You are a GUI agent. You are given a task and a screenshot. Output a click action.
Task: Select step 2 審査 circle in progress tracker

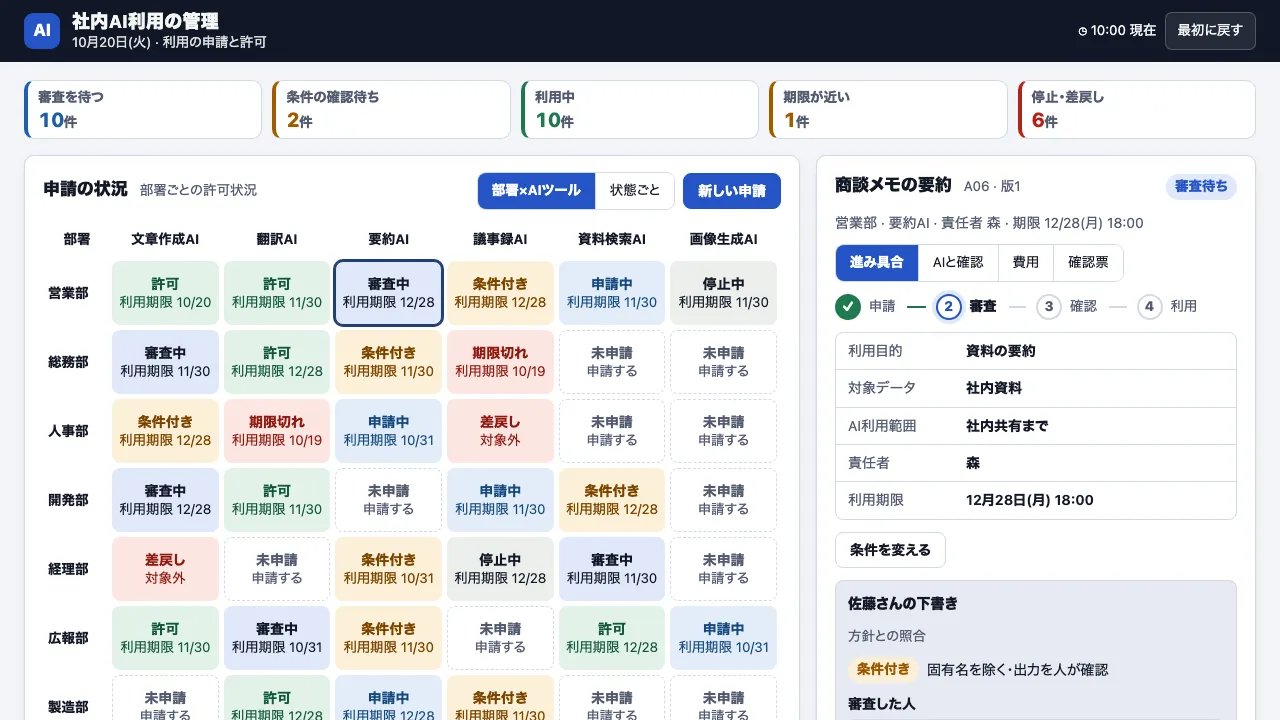coord(949,306)
